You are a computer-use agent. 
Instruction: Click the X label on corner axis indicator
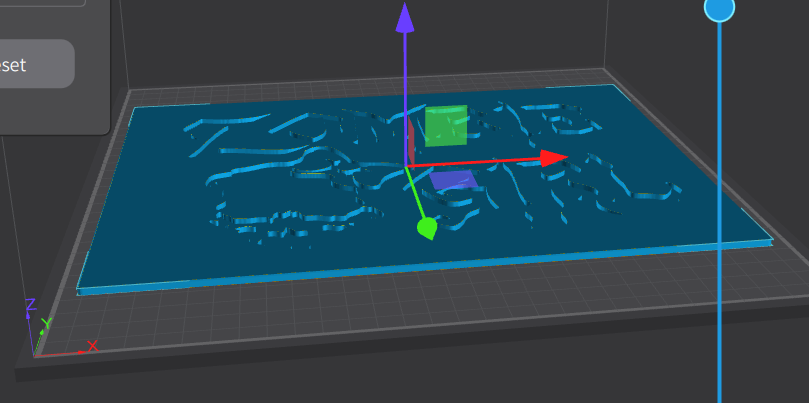pos(93,346)
